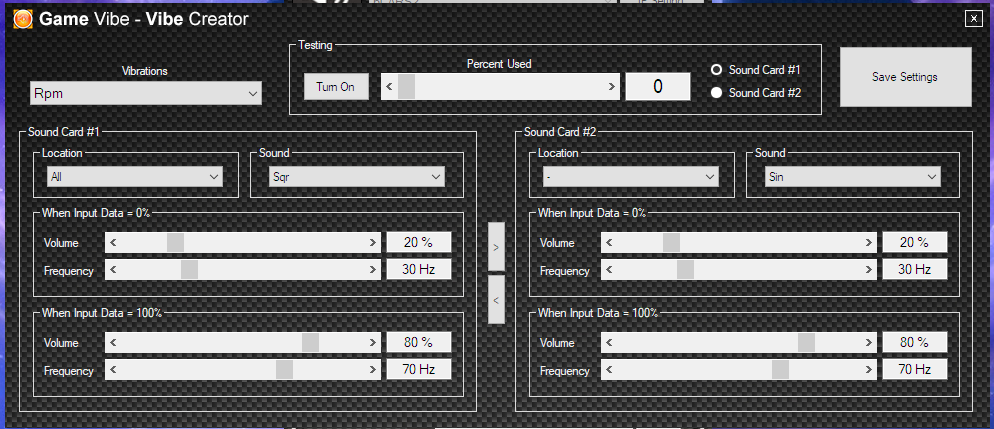Click Sound Card #2 0% Volume field showing 20 %

pos(915,242)
